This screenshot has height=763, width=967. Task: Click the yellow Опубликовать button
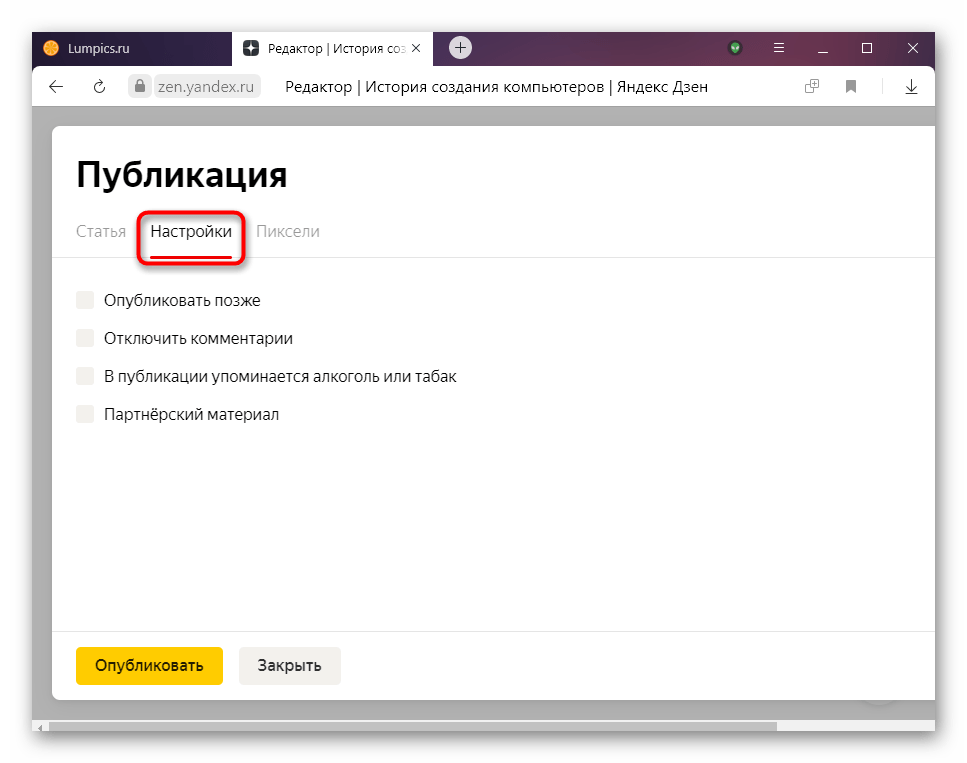pos(149,666)
